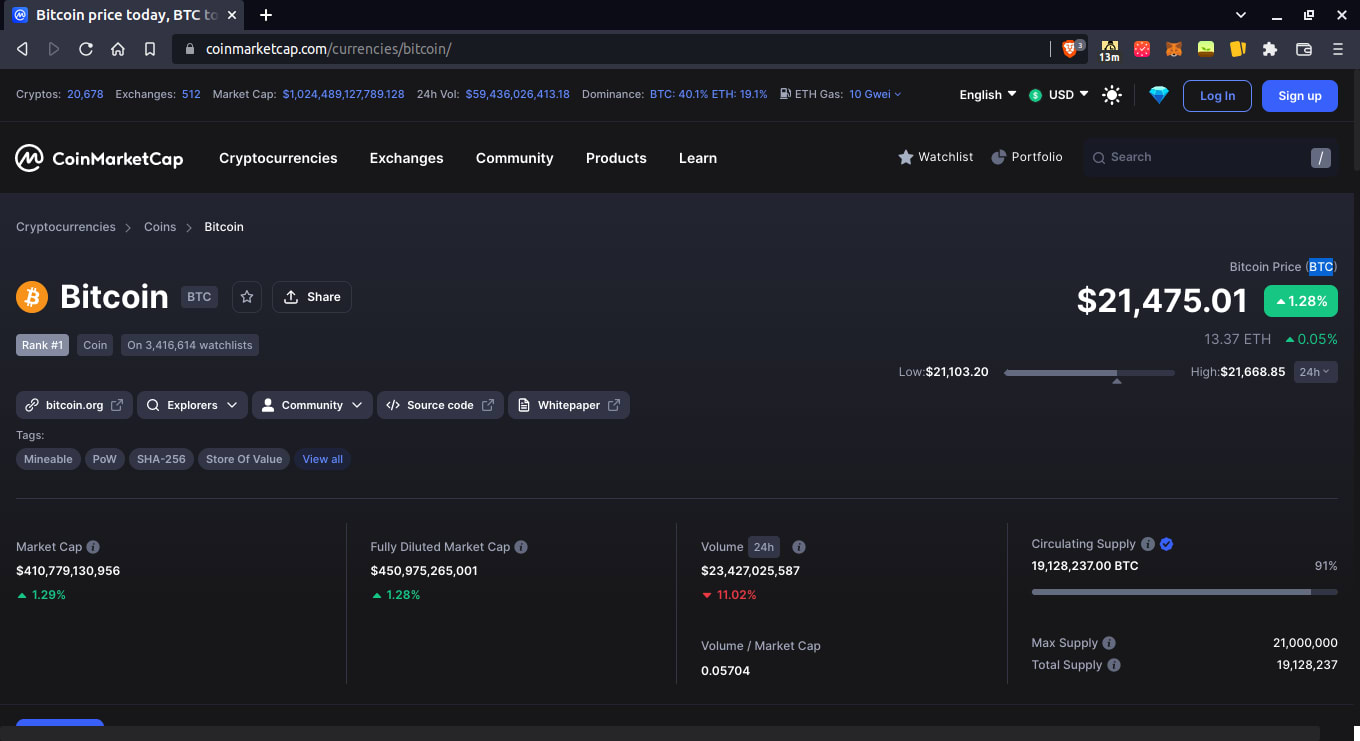Reload the page

[x=86, y=48]
